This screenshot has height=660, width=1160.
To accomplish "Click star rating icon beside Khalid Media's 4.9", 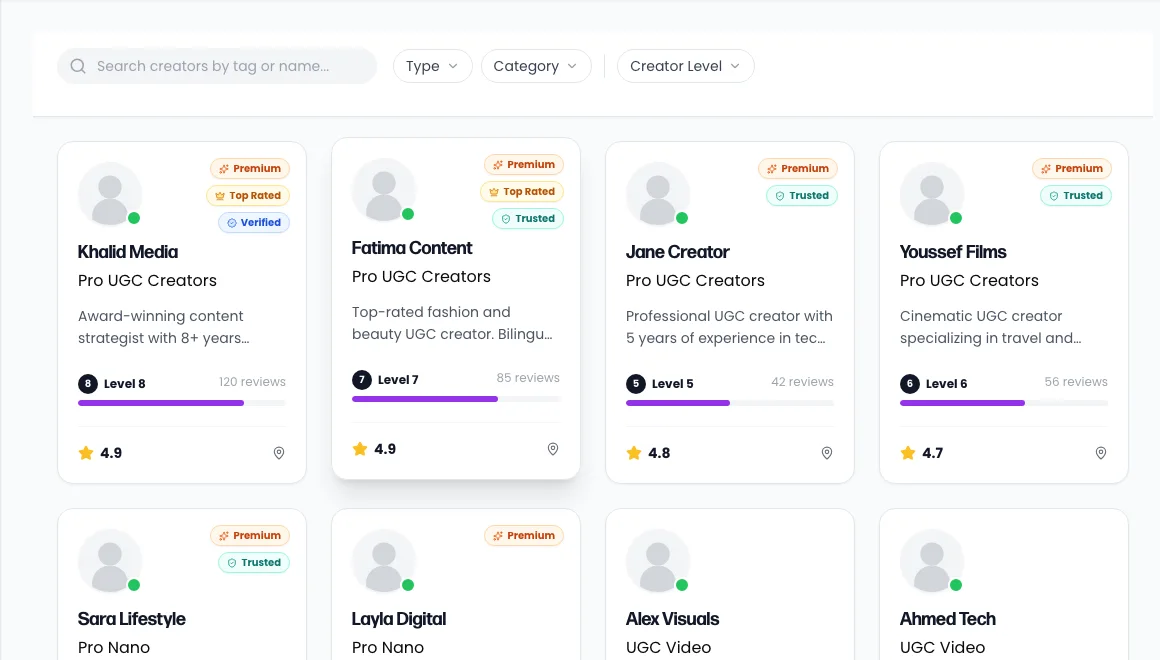I will tap(86, 453).
